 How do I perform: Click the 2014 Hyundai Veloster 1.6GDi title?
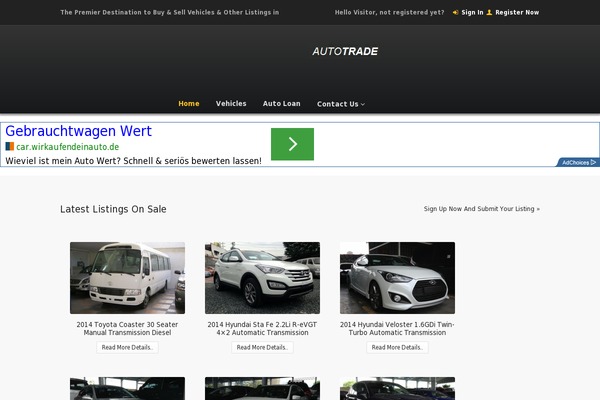coord(397,328)
